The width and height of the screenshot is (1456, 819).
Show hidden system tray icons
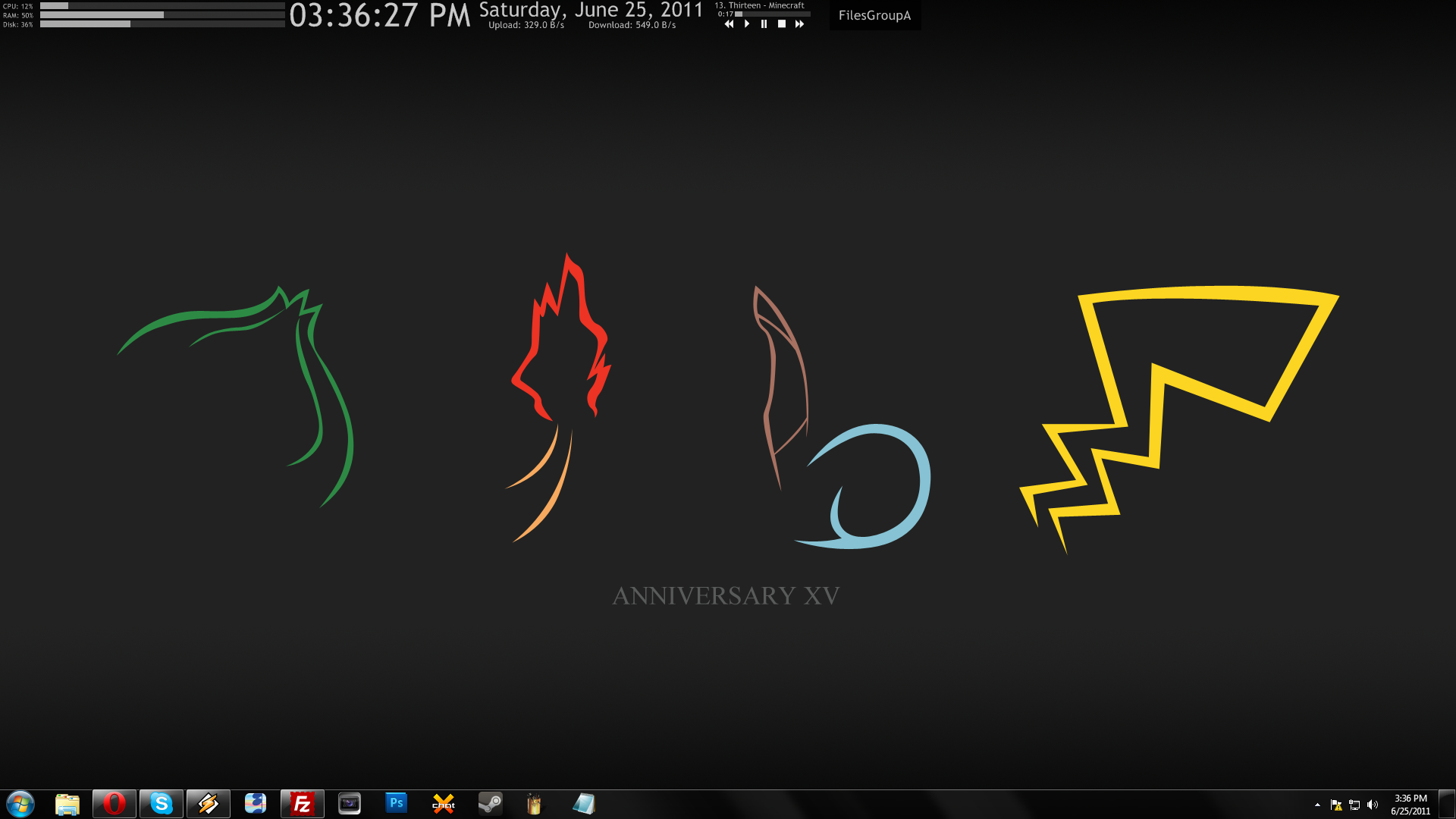(1317, 805)
